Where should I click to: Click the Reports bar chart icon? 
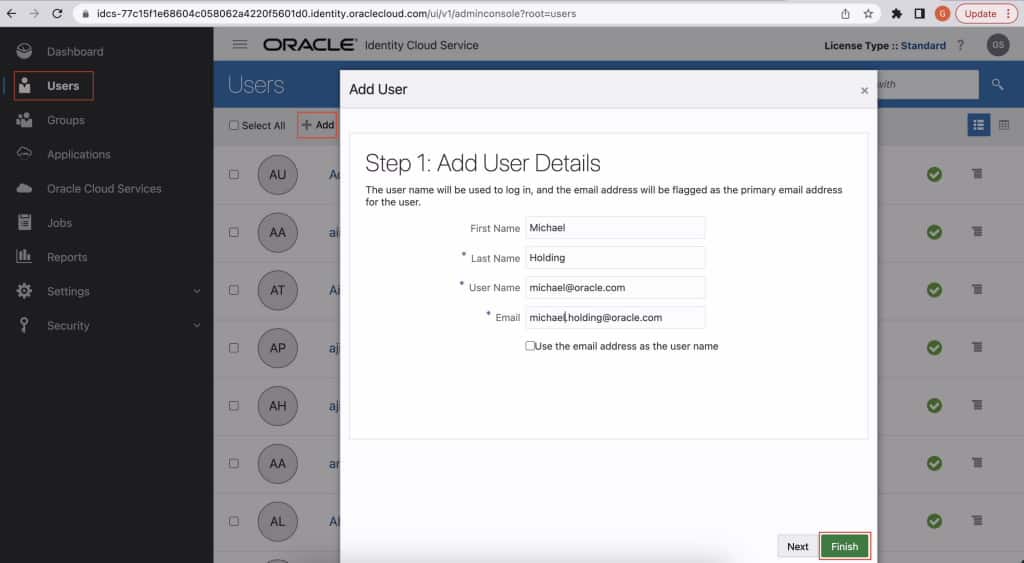[x=24, y=256]
